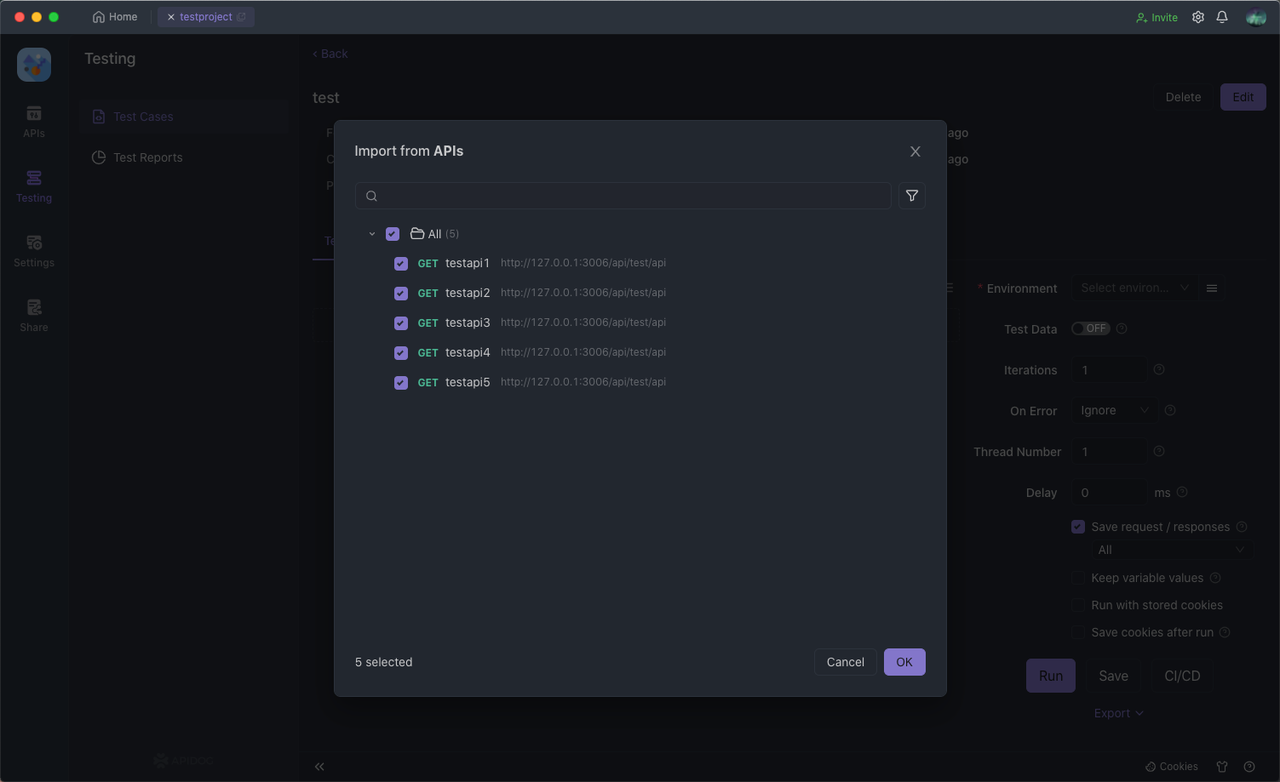Uncheck the testapi5 checkbox
Screen dimensions: 1280x782
click(x=401, y=382)
